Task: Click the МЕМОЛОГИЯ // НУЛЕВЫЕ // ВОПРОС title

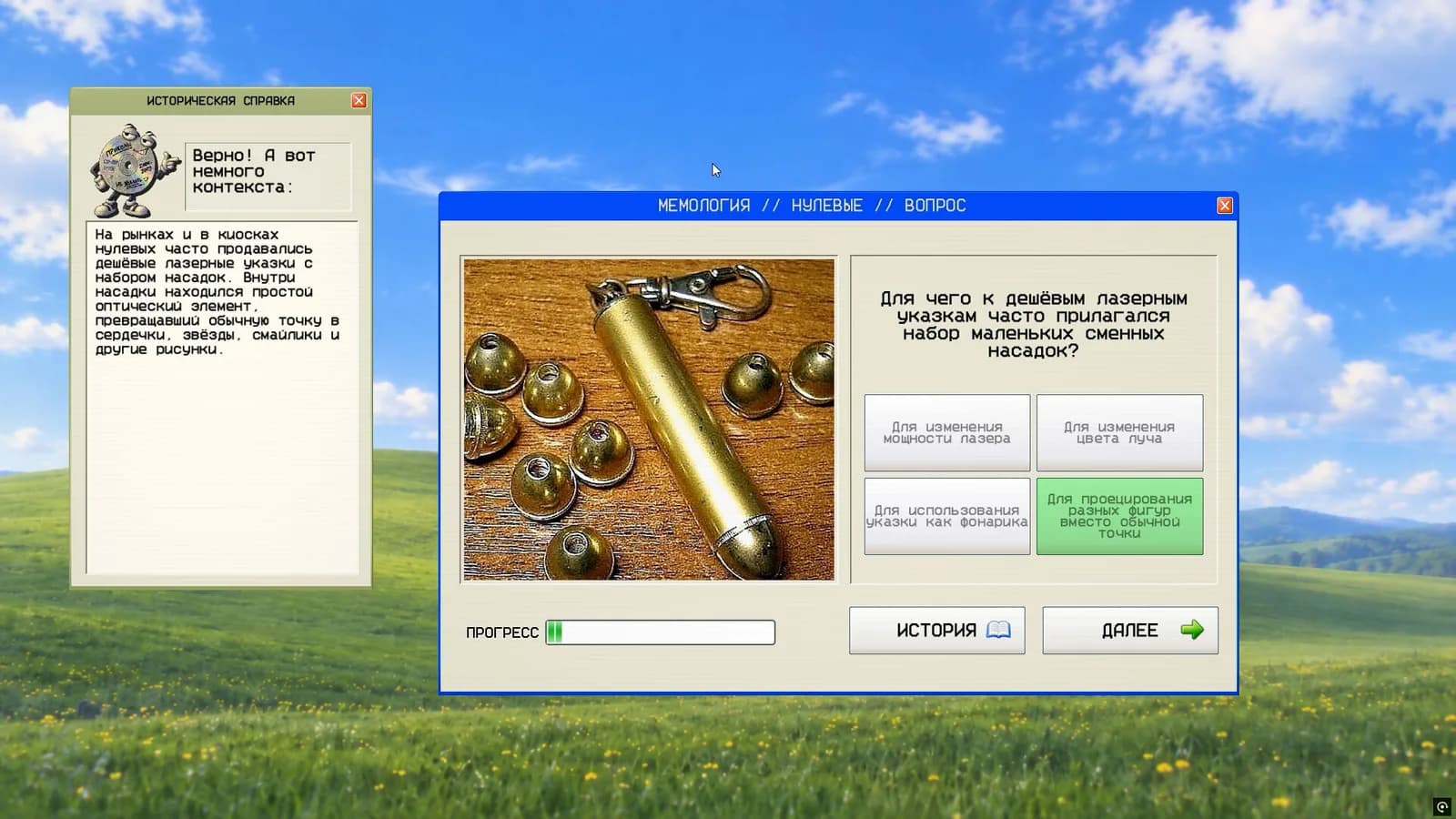Action: click(812, 206)
